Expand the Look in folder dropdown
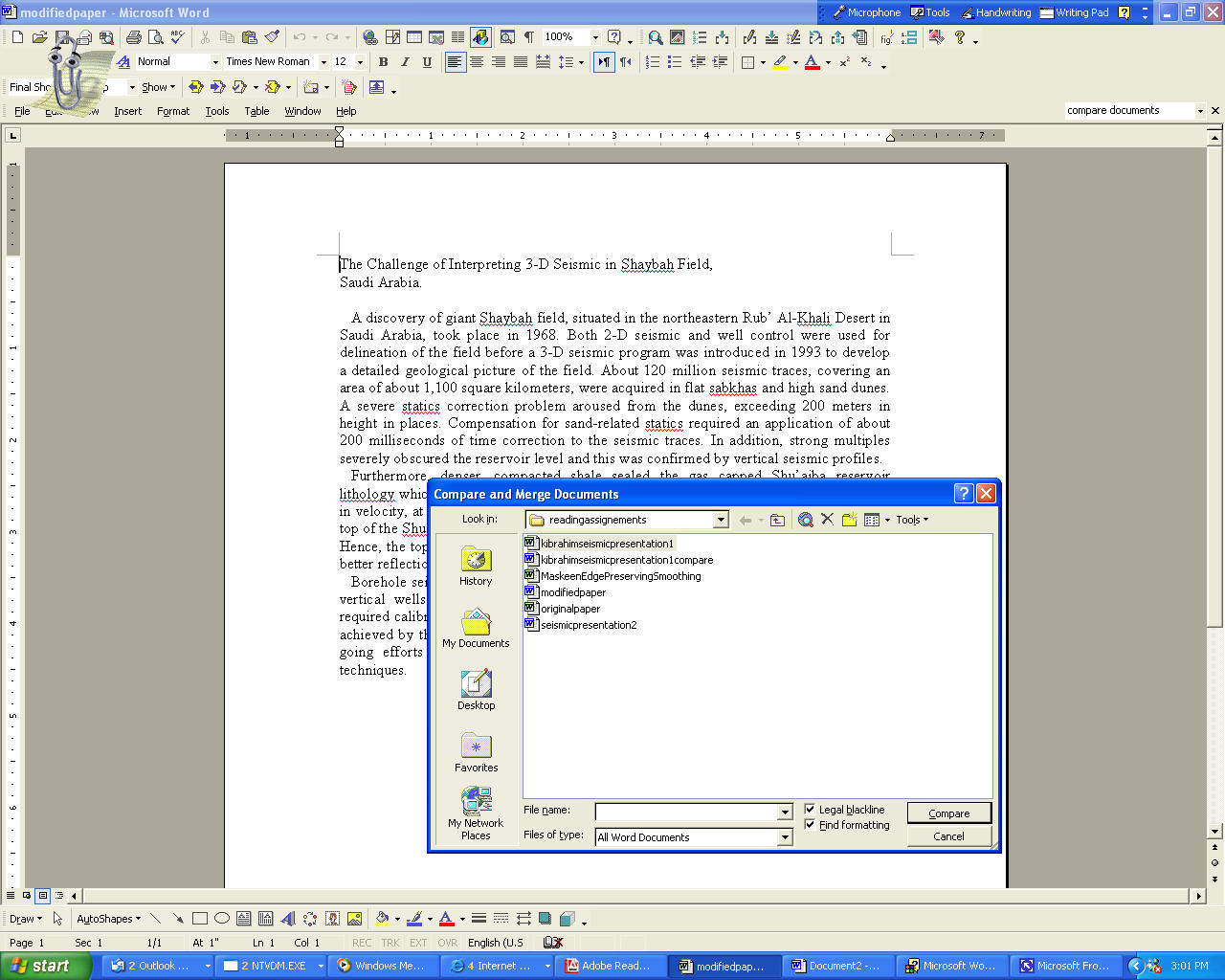This screenshot has width=1225, height=980. click(721, 520)
